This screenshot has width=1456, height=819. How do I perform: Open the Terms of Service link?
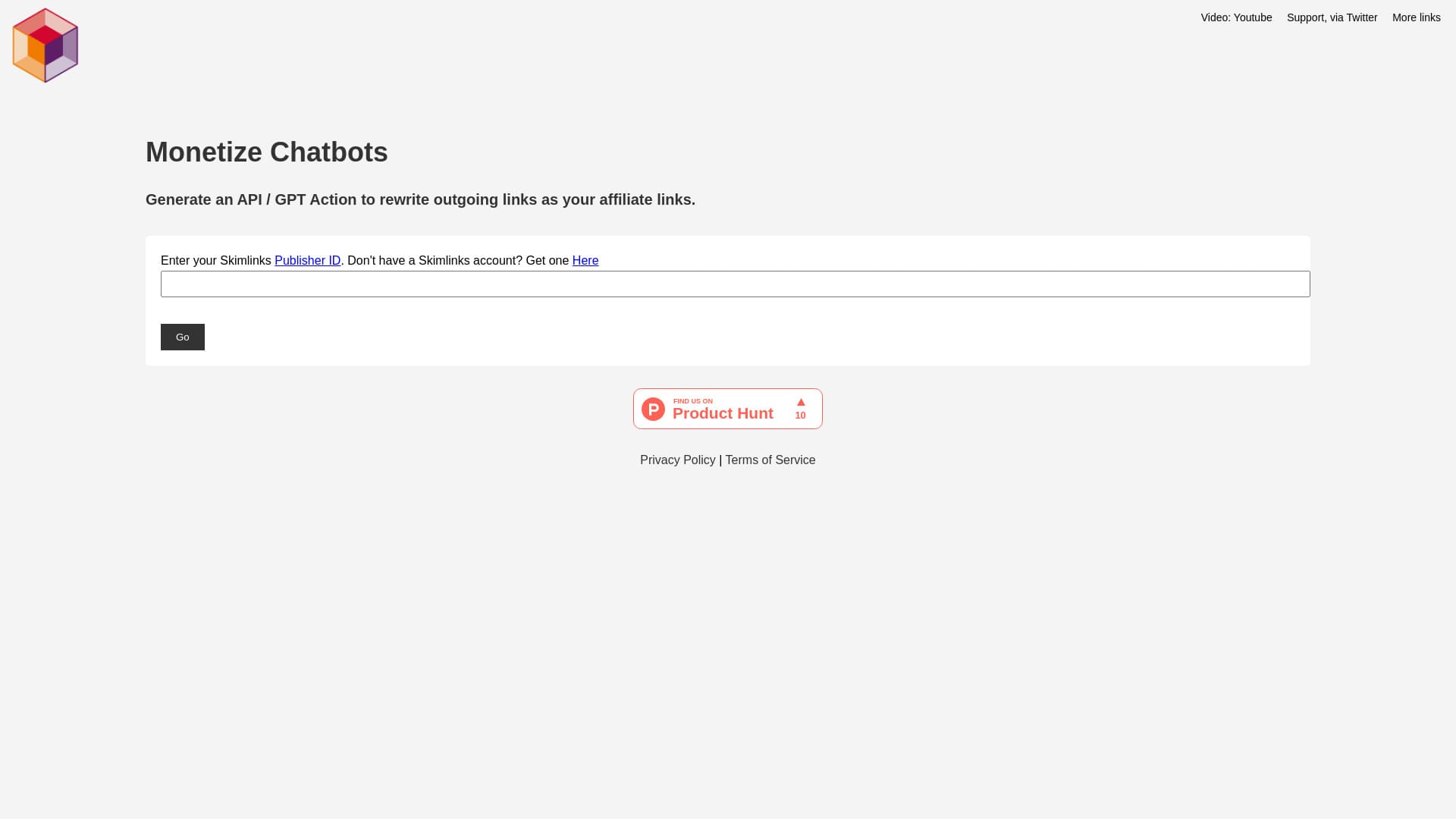point(770,460)
